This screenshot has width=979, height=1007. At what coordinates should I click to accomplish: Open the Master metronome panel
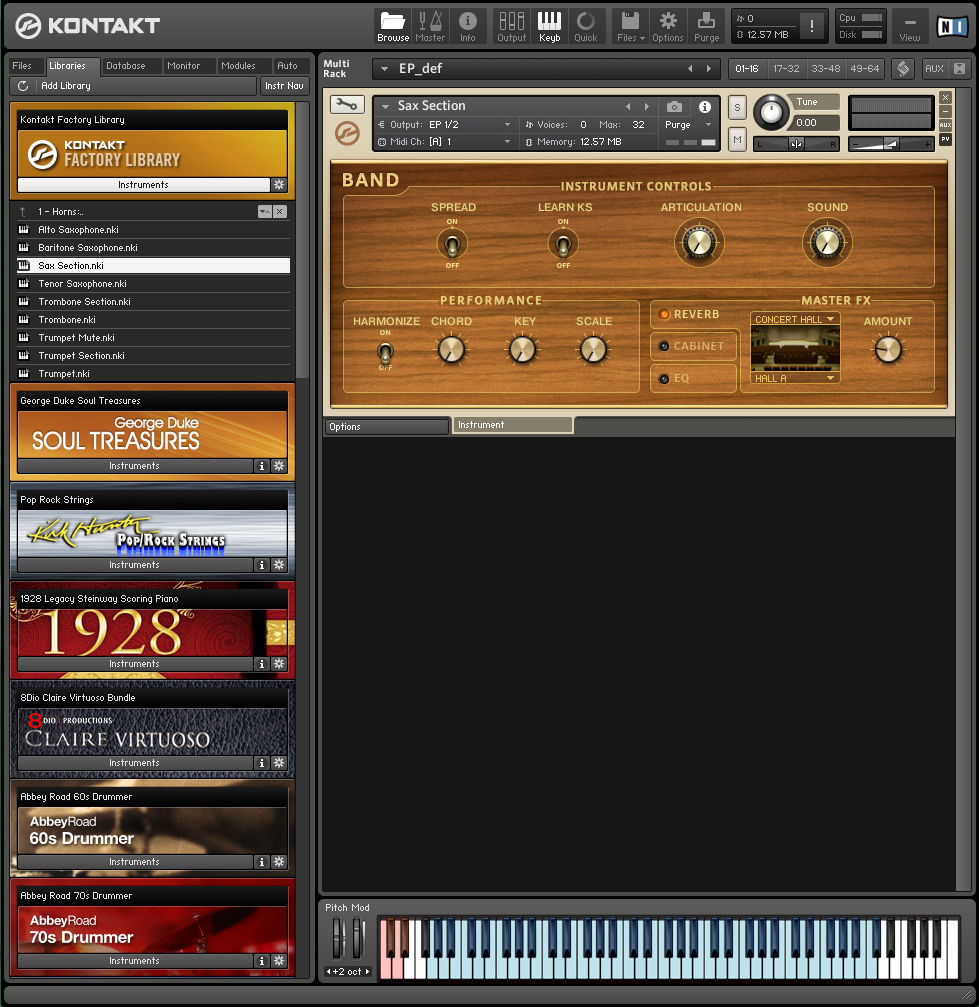coord(430,26)
